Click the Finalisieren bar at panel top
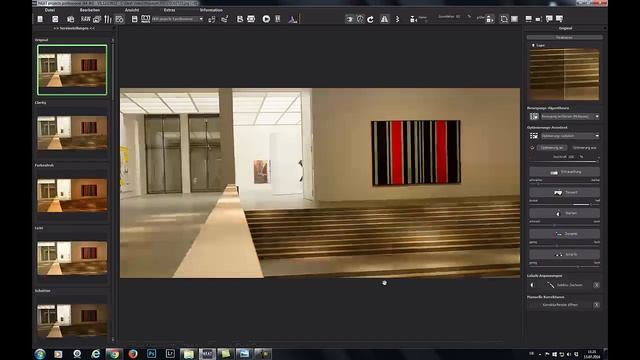This screenshot has width=640, height=360. (x=564, y=38)
